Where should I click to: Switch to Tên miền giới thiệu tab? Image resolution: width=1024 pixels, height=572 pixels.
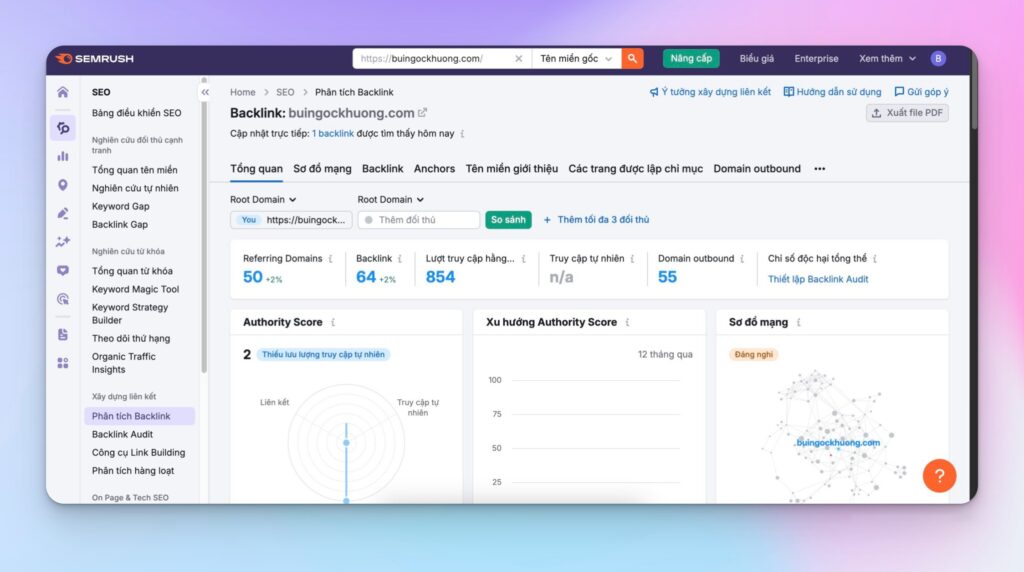511,169
